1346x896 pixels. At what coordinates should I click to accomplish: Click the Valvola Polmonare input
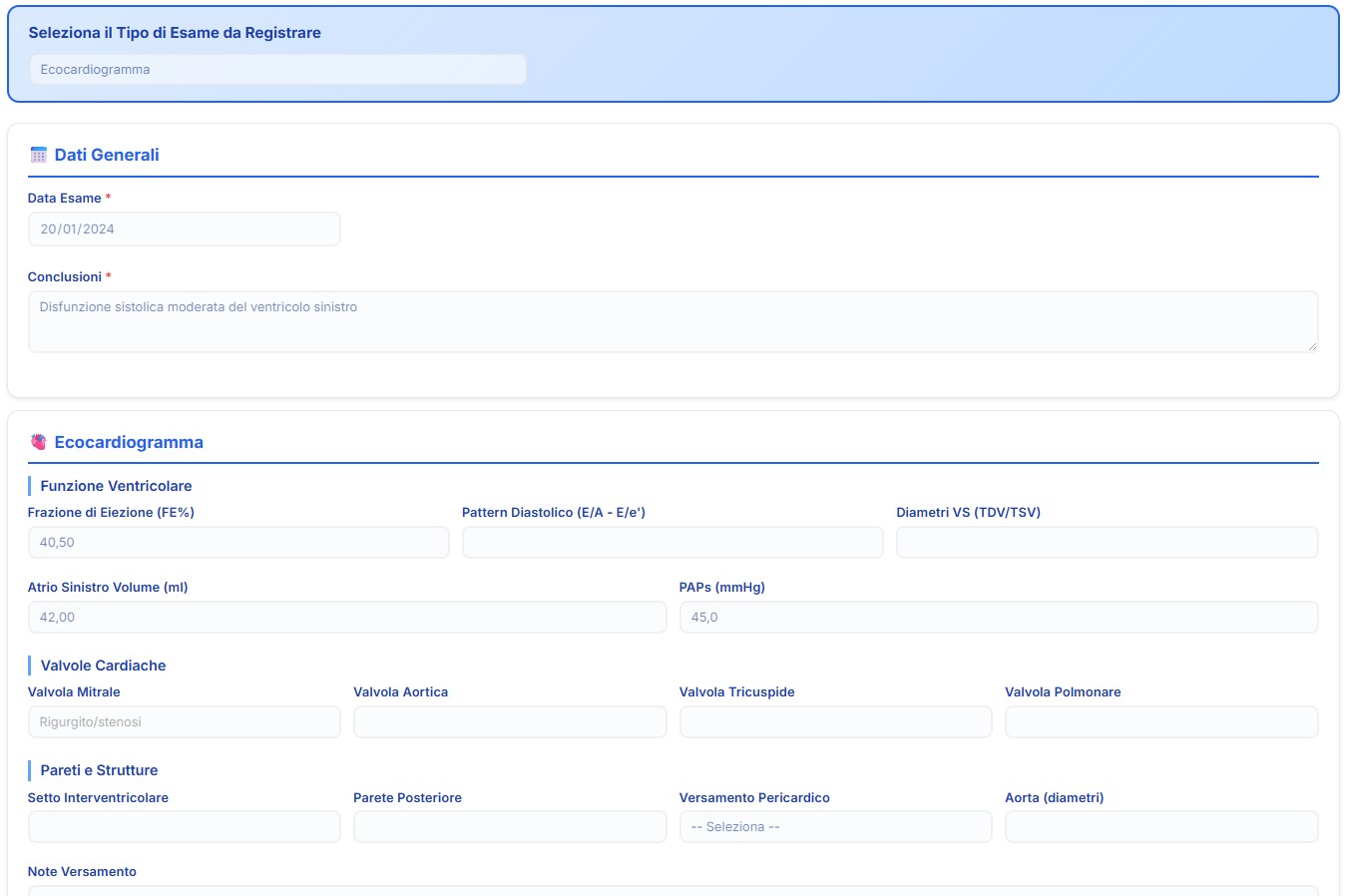pyautogui.click(x=1161, y=722)
